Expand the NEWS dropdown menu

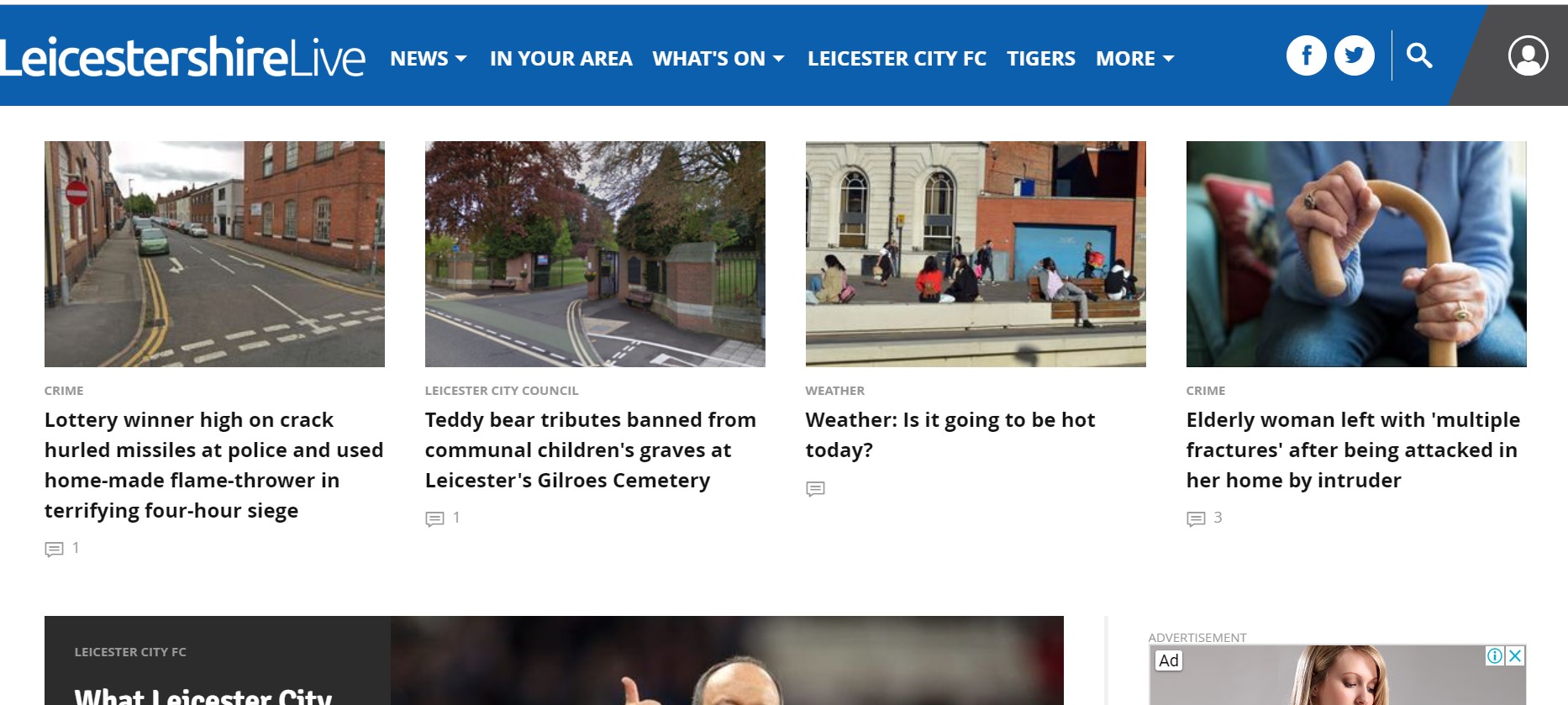[x=429, y=59]
